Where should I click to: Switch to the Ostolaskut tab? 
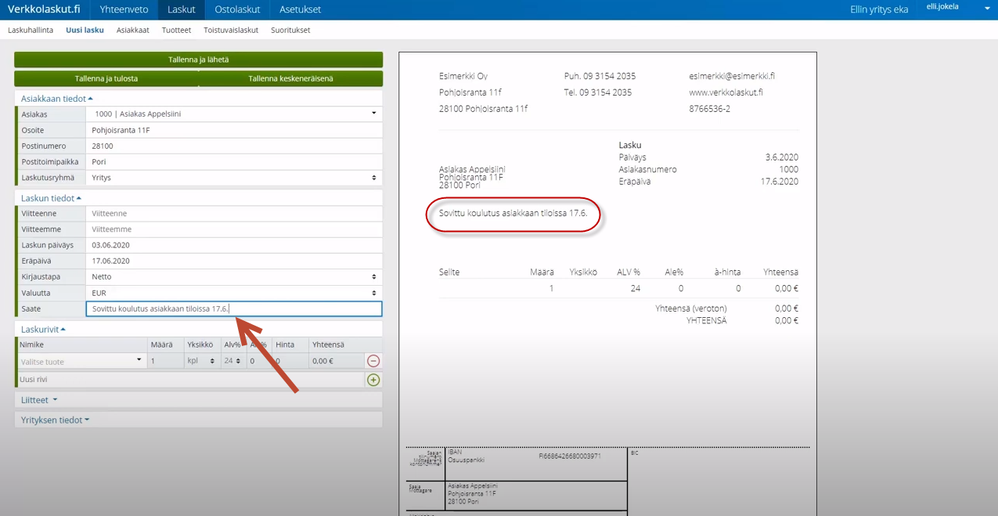(238, 9)
